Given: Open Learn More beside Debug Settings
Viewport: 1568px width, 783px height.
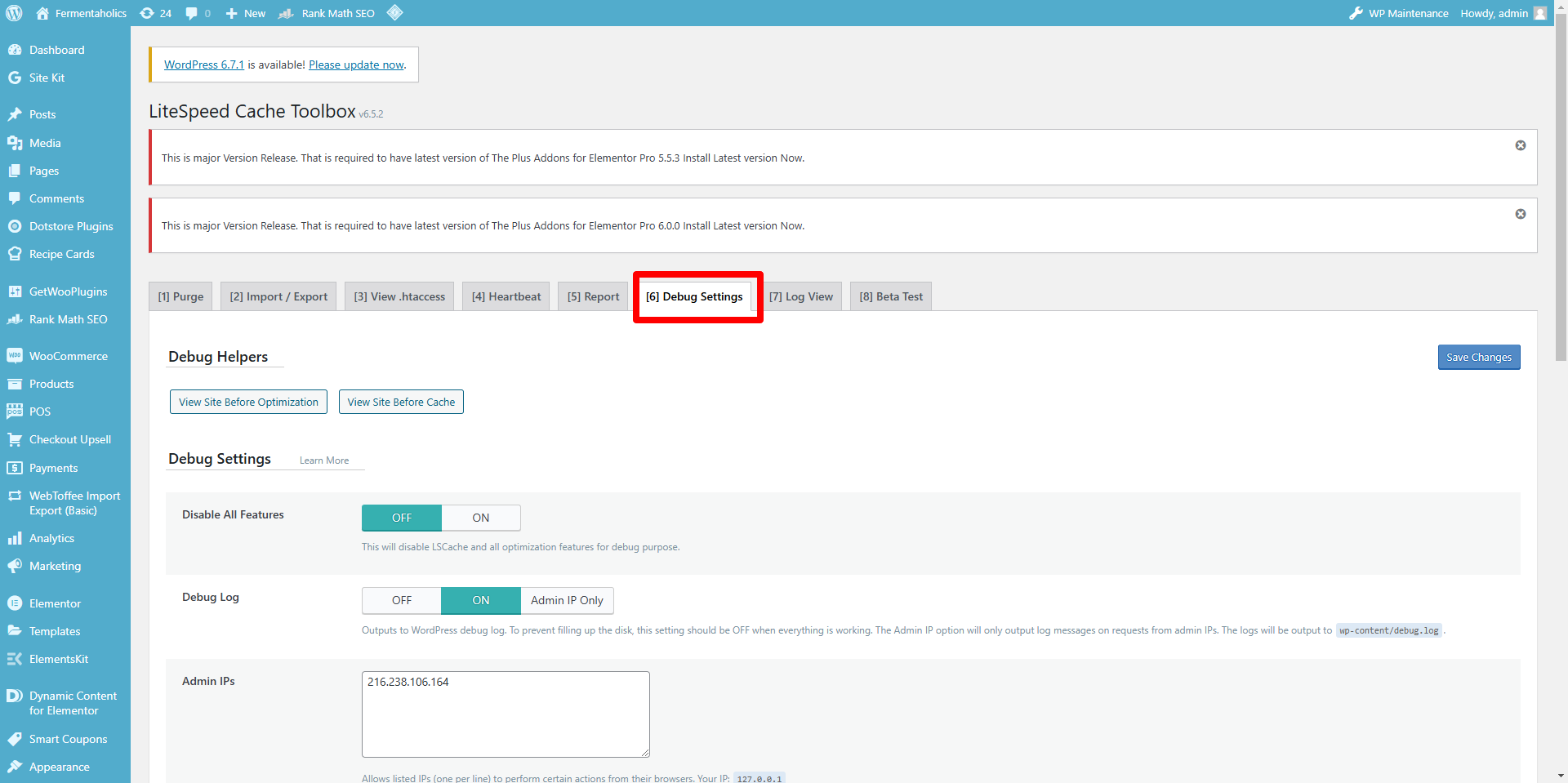Looking at the screenshot, I should tap(324, 460).
